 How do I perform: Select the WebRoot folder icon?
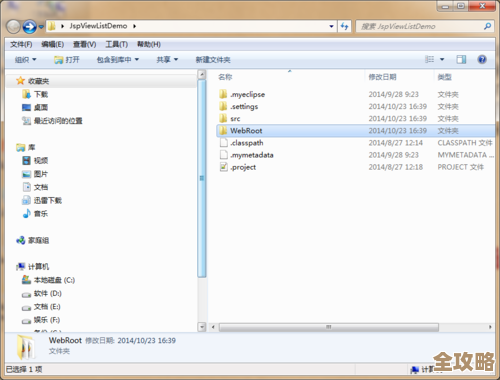[223, 131]
